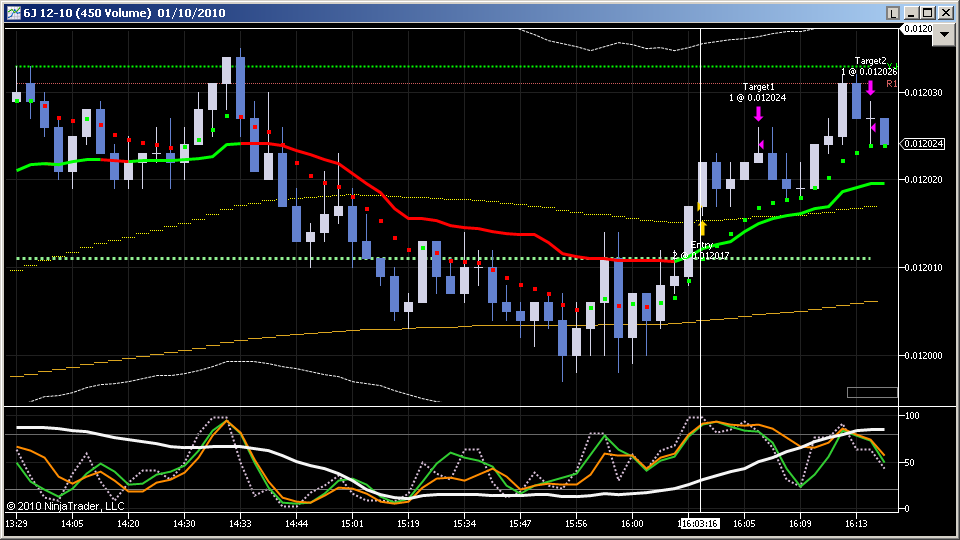Open the dropdown arrow beside the price axis
This screenshot has width=960, height=540.
pyautogui.click(x=945, y=36)
